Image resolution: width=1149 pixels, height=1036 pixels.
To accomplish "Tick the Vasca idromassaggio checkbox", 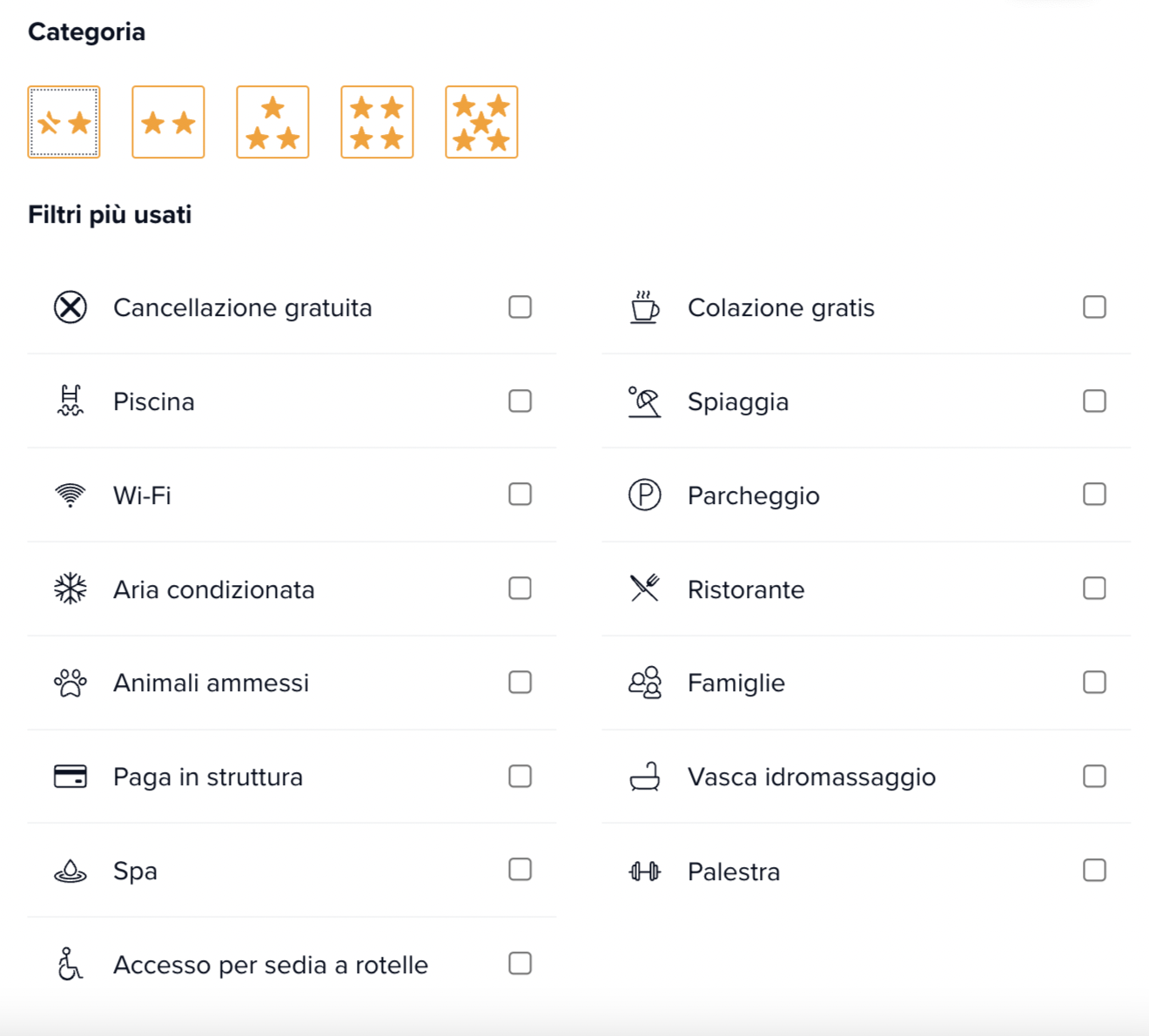I will tap(1094, 777).
